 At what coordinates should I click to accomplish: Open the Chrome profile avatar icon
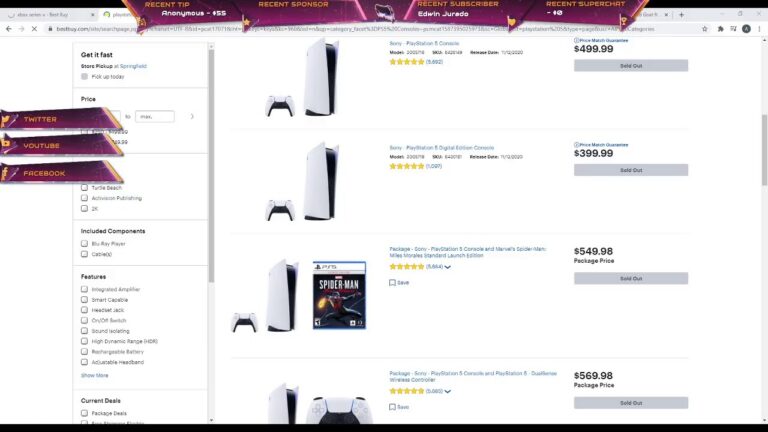746,29
